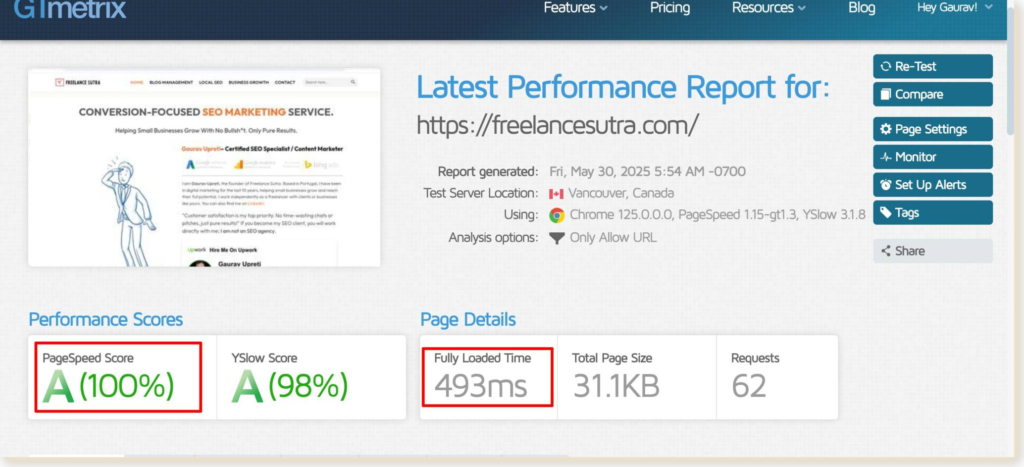Click the Requests 62 value

click(x=748, y=386)
